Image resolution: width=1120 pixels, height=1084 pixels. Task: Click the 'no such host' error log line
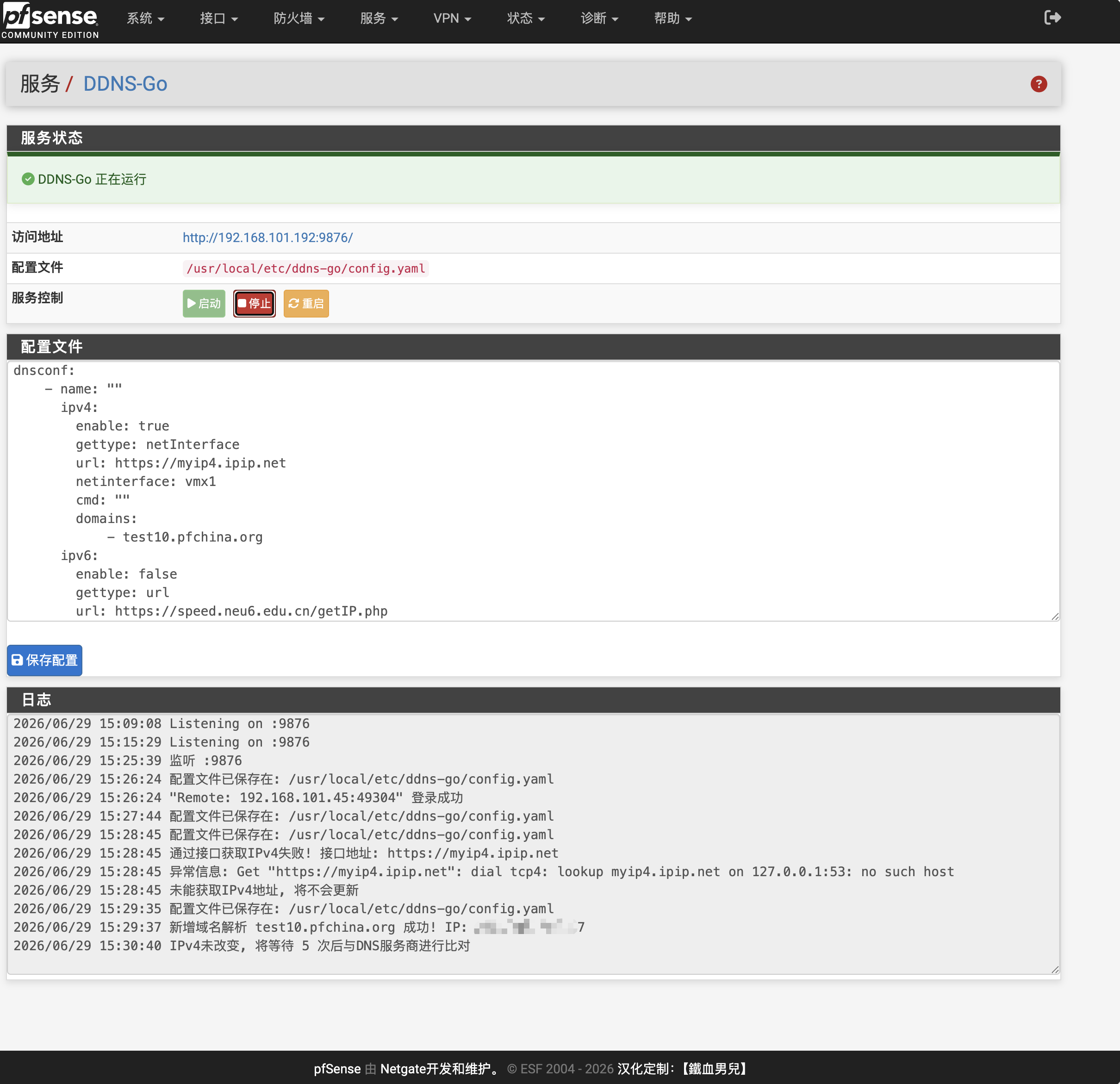click(484, 872)
